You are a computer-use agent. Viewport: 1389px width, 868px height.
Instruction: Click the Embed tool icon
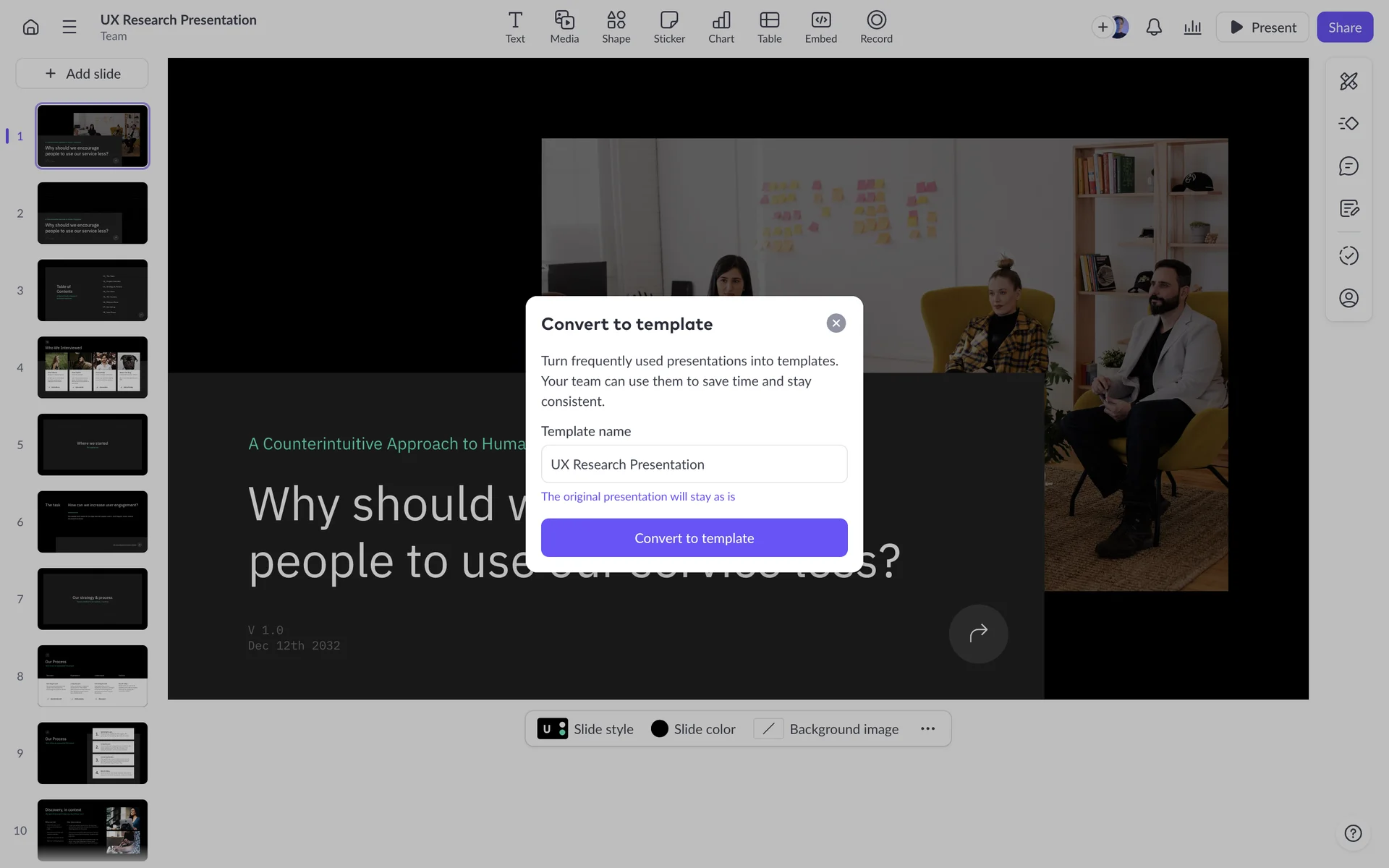coord(820,27)
